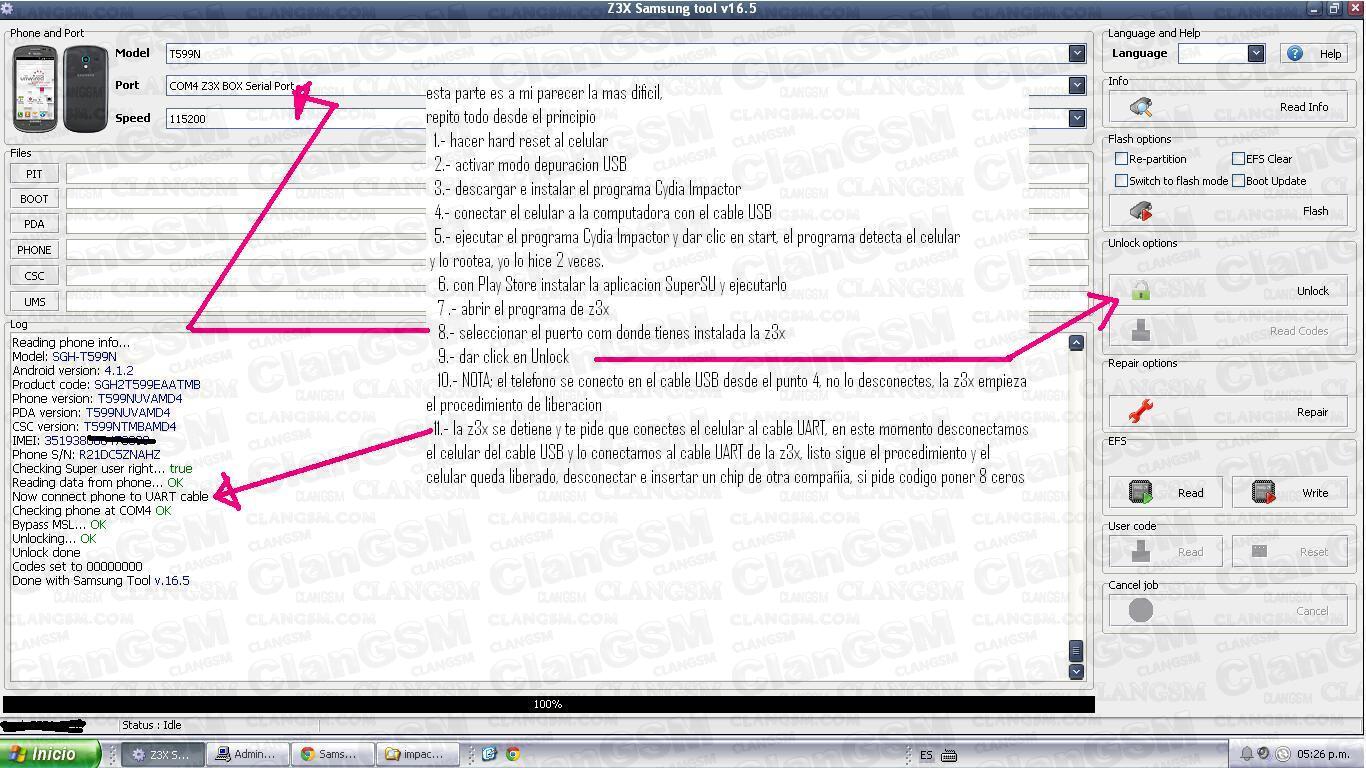This screenshot has width=1366, height=768.
Task: Open Internet Explorer quick launch icon
Action: tap(489, 754)
